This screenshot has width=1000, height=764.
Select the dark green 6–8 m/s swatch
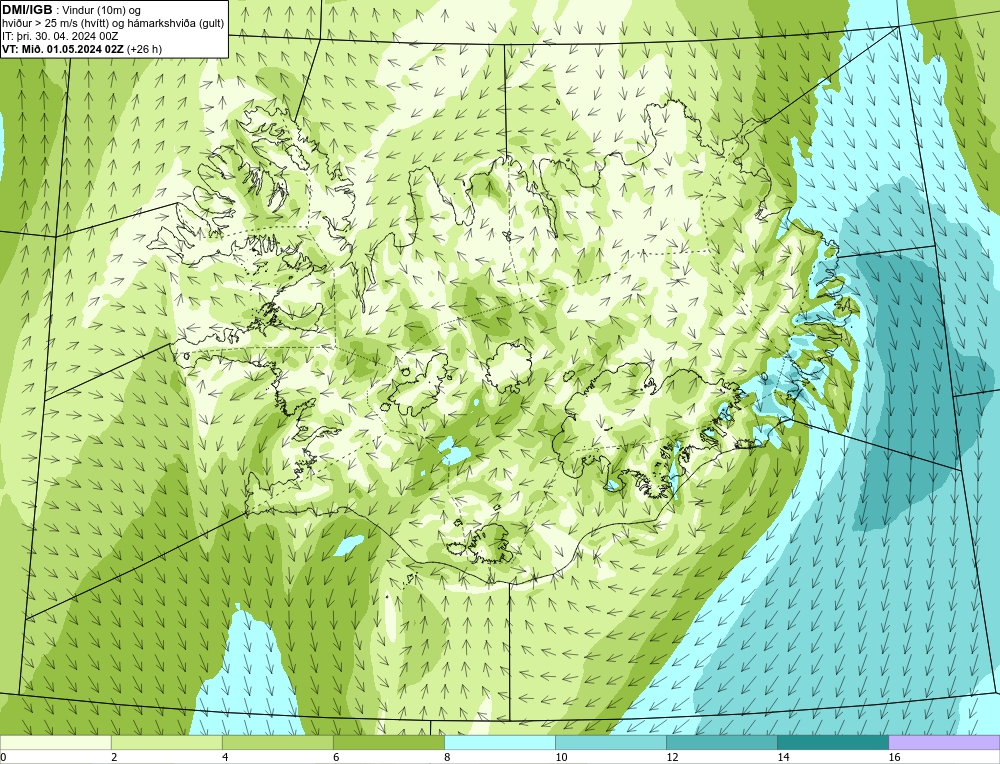click(x=388, y=742)
